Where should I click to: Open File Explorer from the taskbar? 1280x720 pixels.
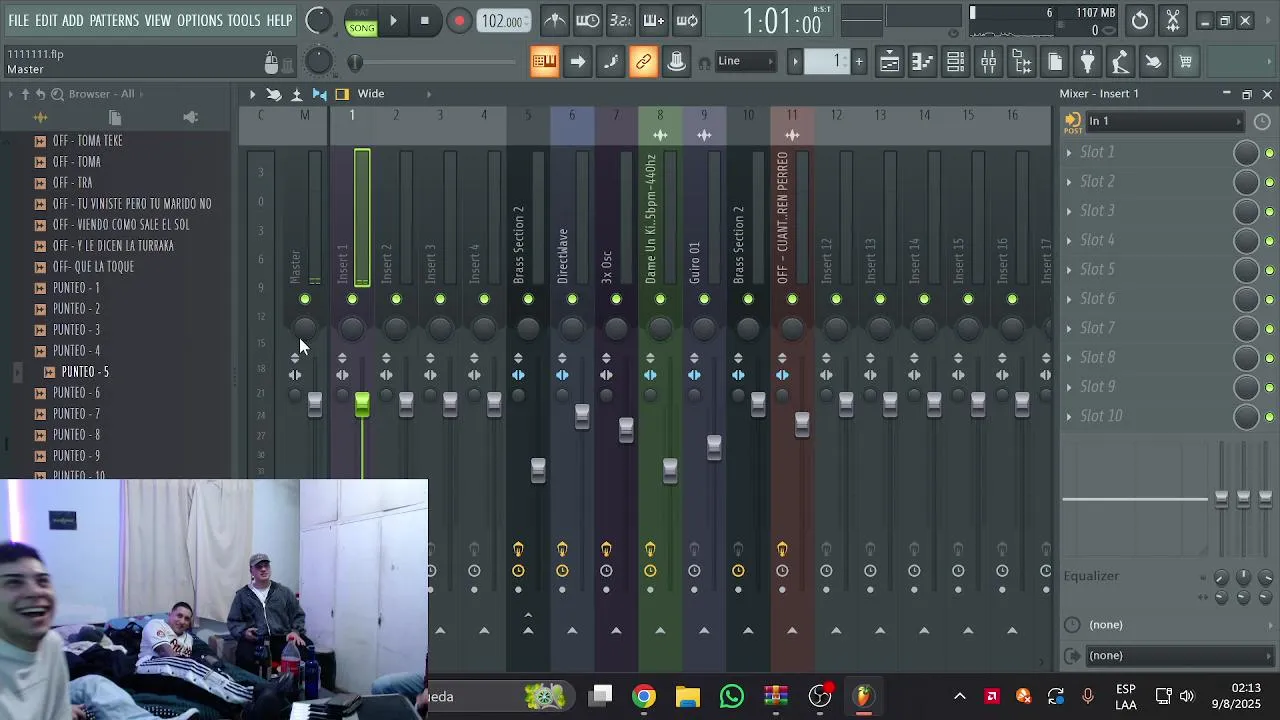(688, 696)
